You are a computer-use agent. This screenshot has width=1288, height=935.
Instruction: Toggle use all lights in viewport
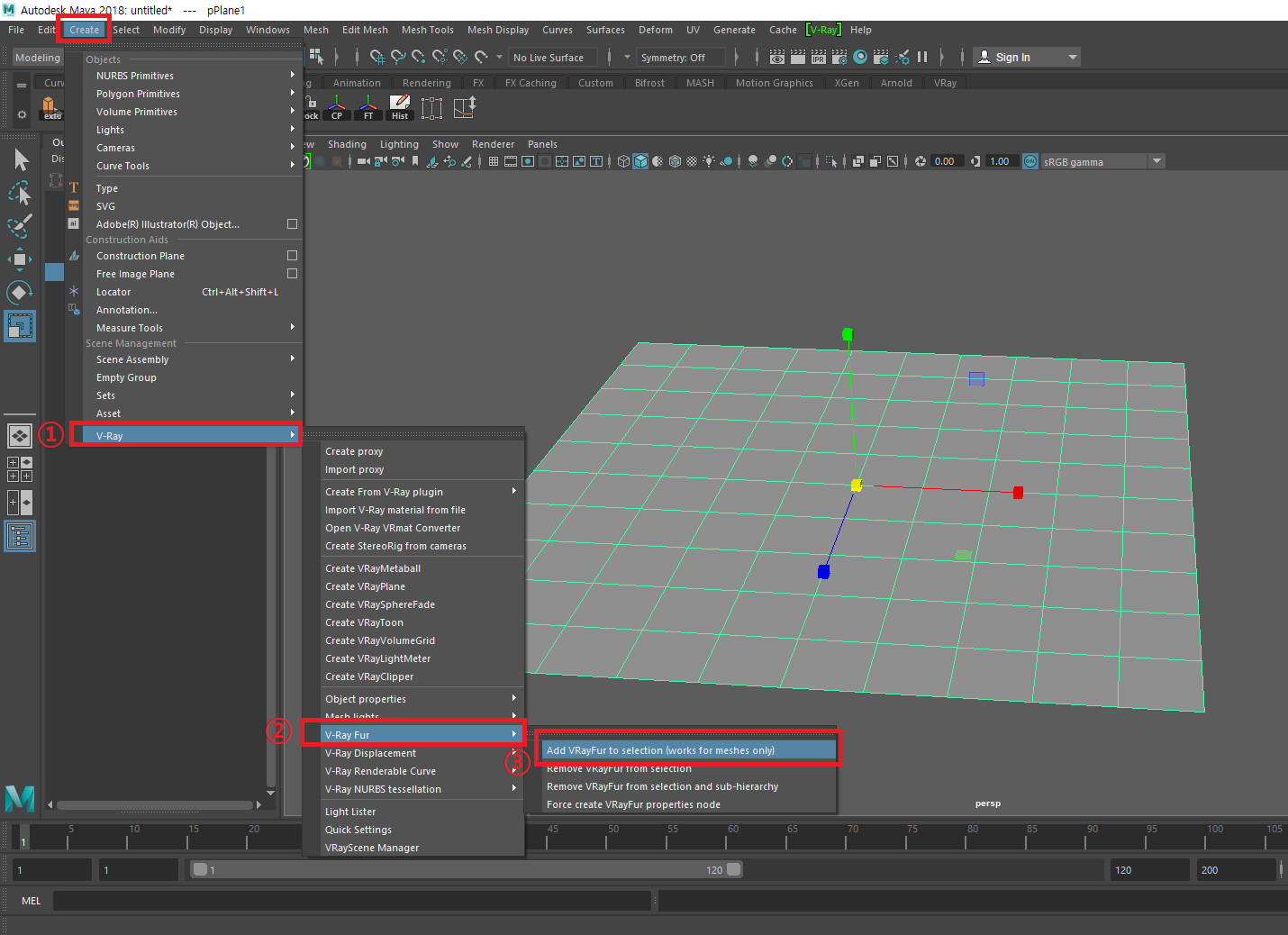tap(709, 161)
